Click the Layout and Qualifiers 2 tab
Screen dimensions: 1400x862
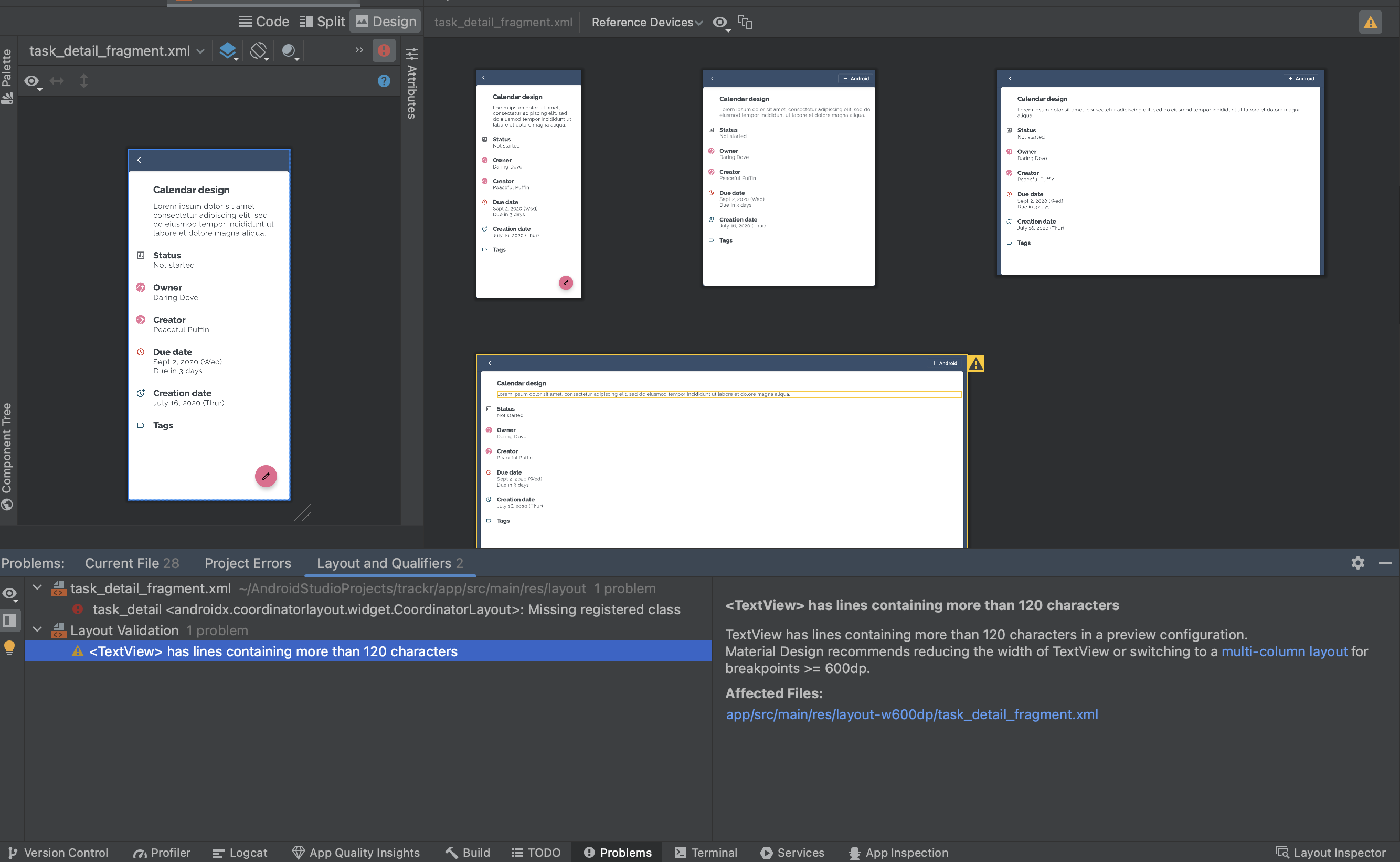click(389, 562)
